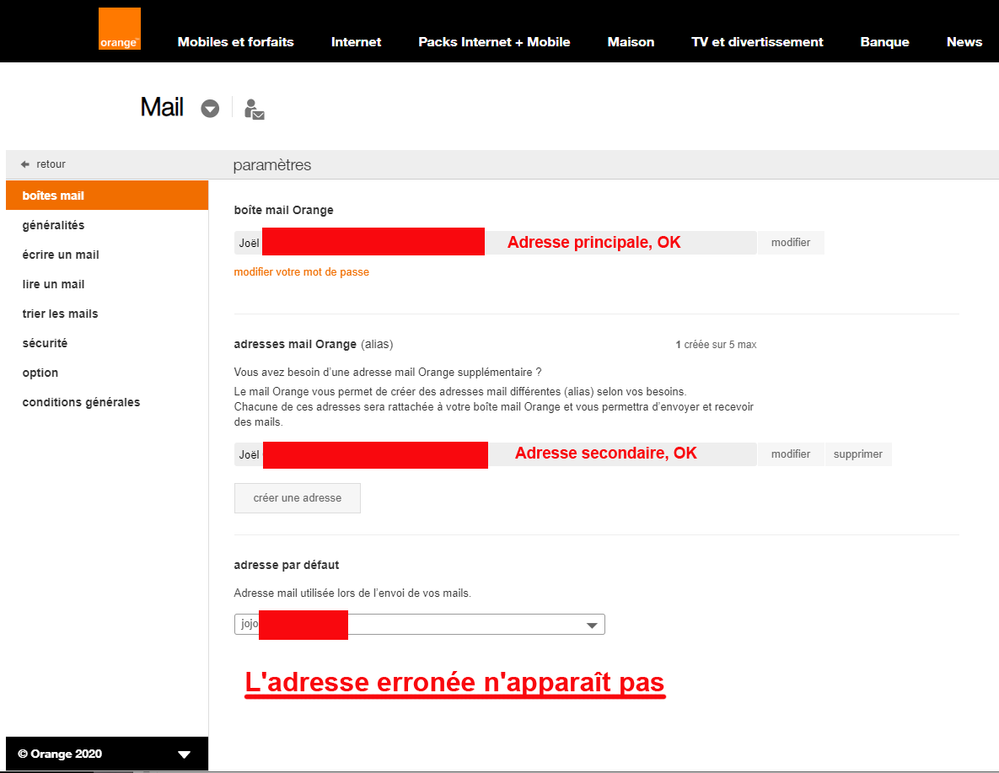This screenshot has height=773, width=999.
Task: Open the sécurité settings section
Action: (45, 342)
